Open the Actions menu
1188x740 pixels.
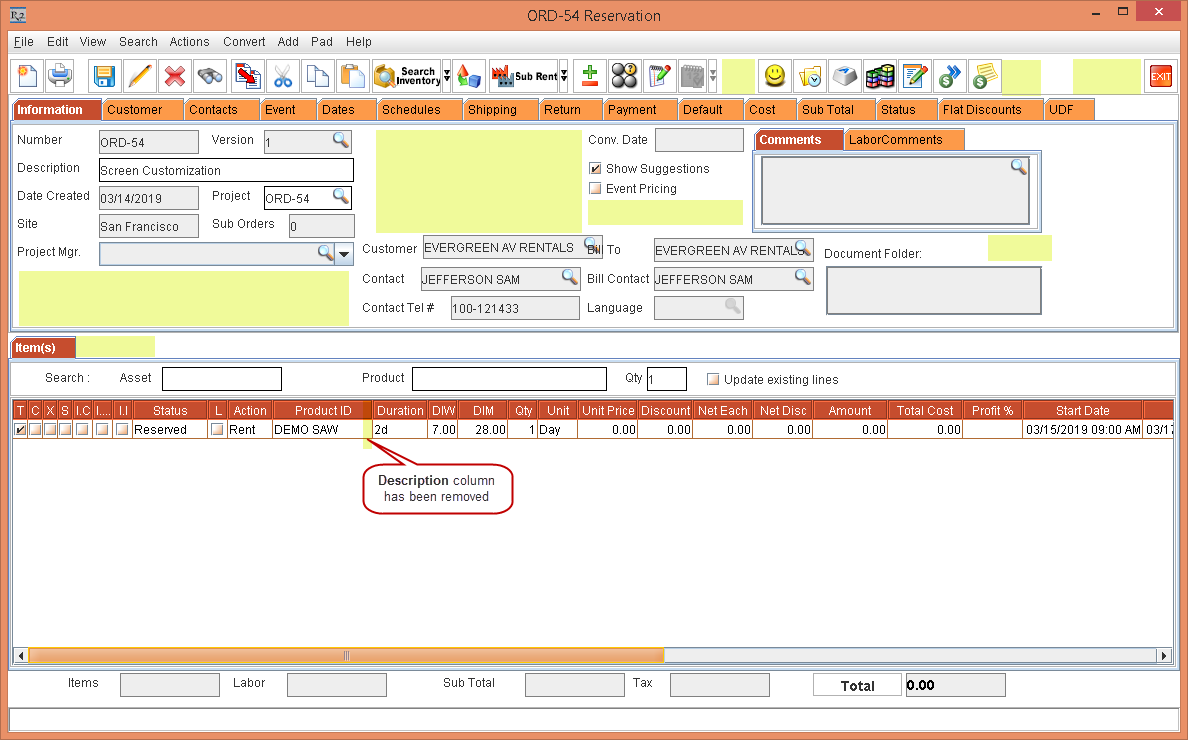189,42
